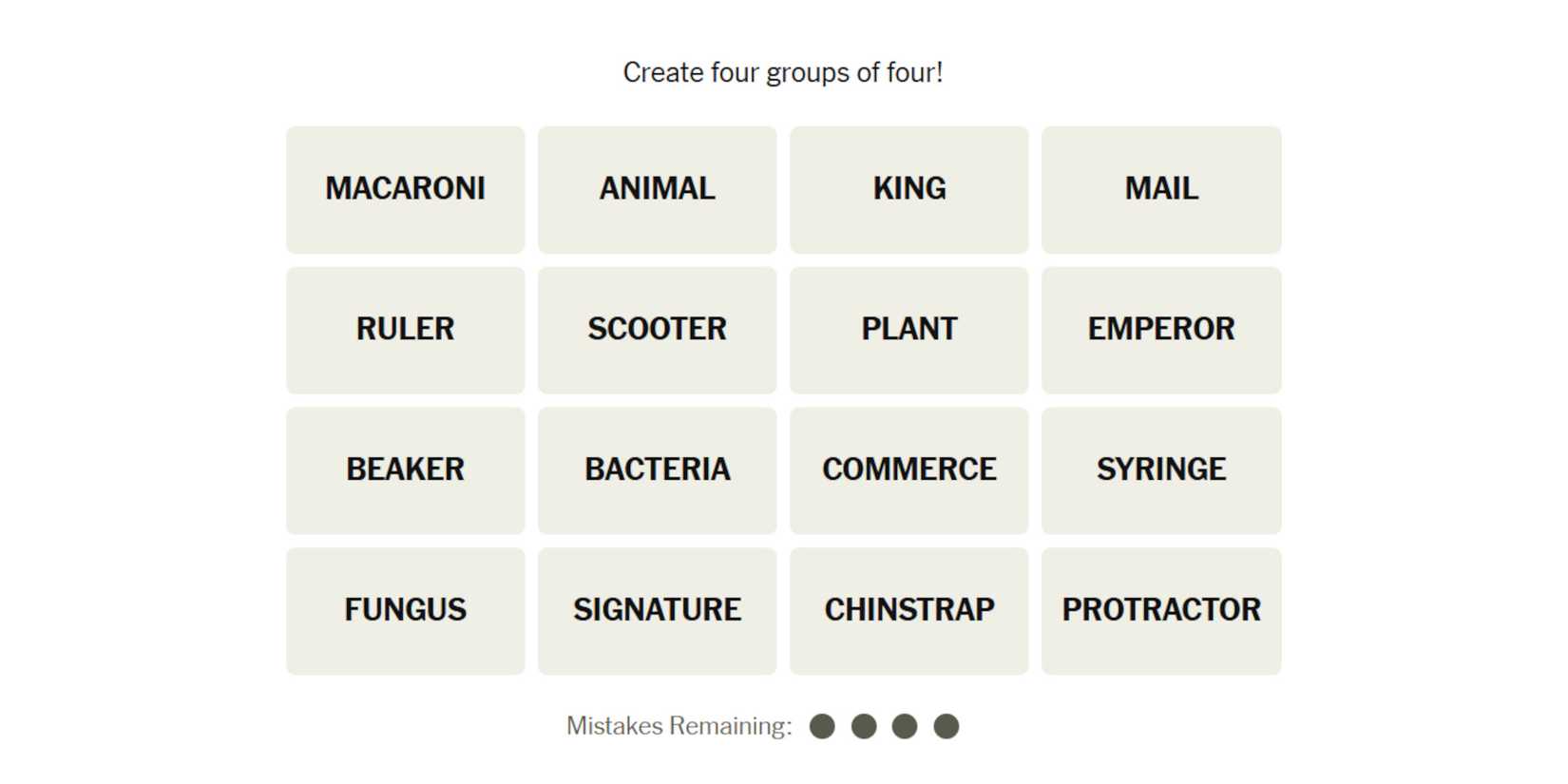The width and height of the screenshot is (1568, 784).
Task: Select the SIGNATURE tile
Action: [x=657, y=611]
